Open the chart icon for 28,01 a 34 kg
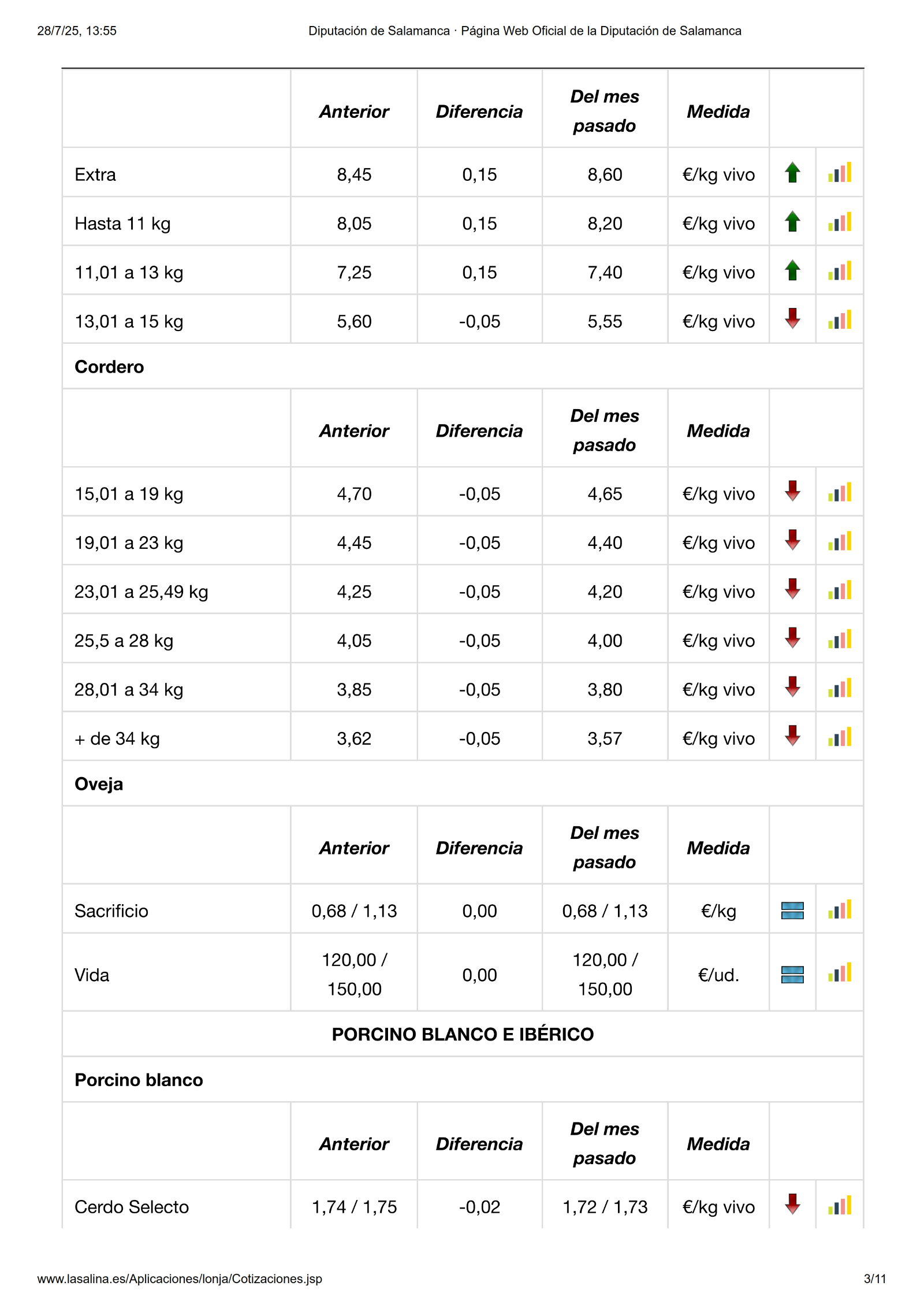The width and height of the screenshot is (924, 1308). [x=839, y=689]
